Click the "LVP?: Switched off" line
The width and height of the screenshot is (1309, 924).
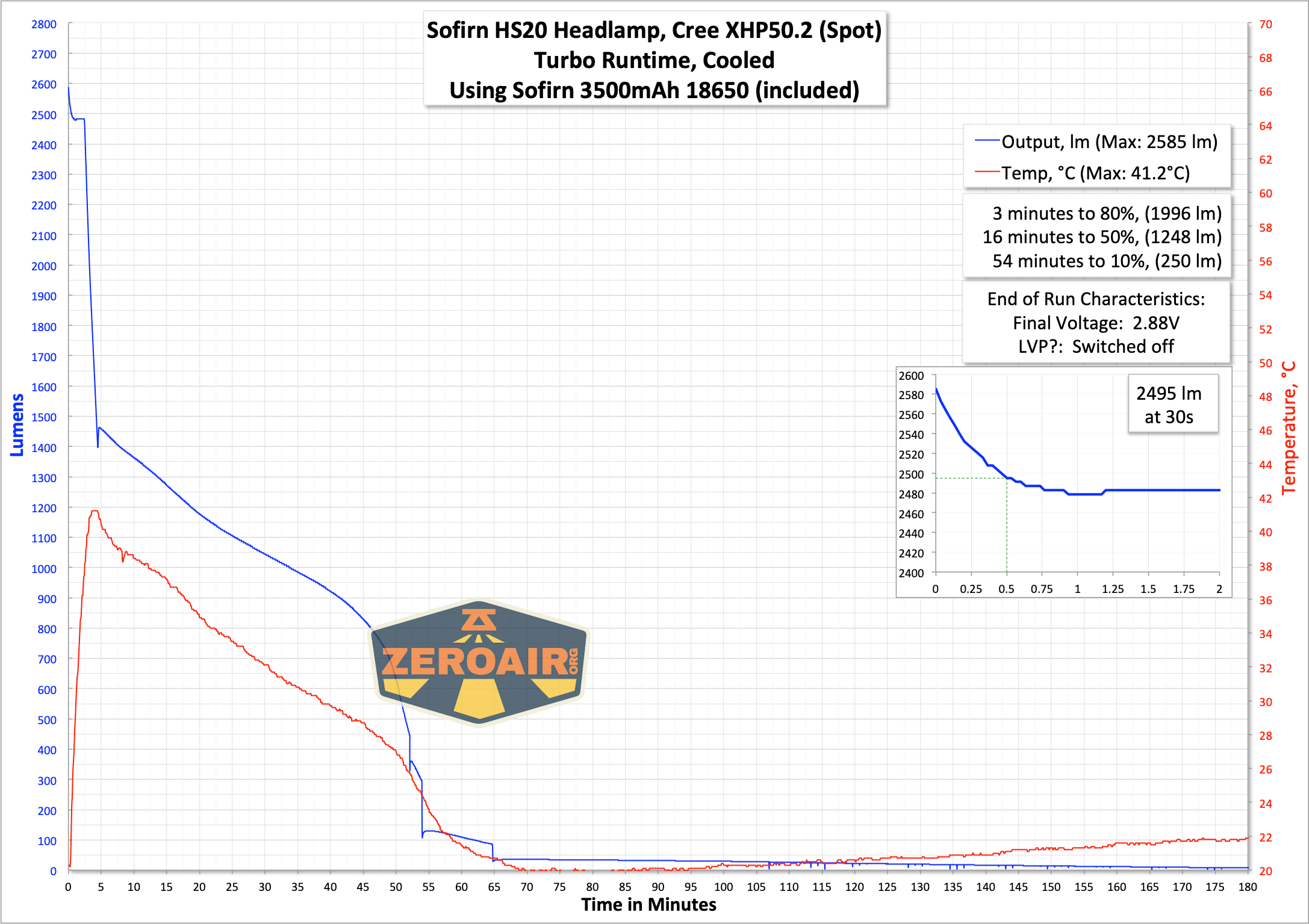click(x=1096, y=347)
